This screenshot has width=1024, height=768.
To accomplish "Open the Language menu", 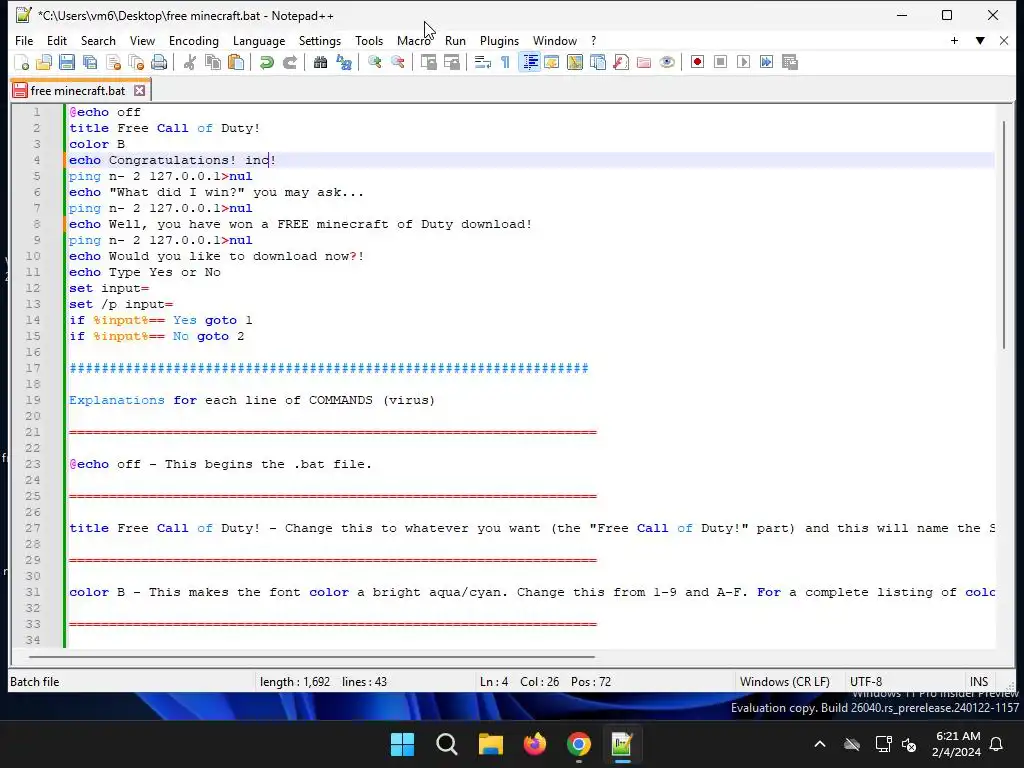I will (x=259, y=40).
